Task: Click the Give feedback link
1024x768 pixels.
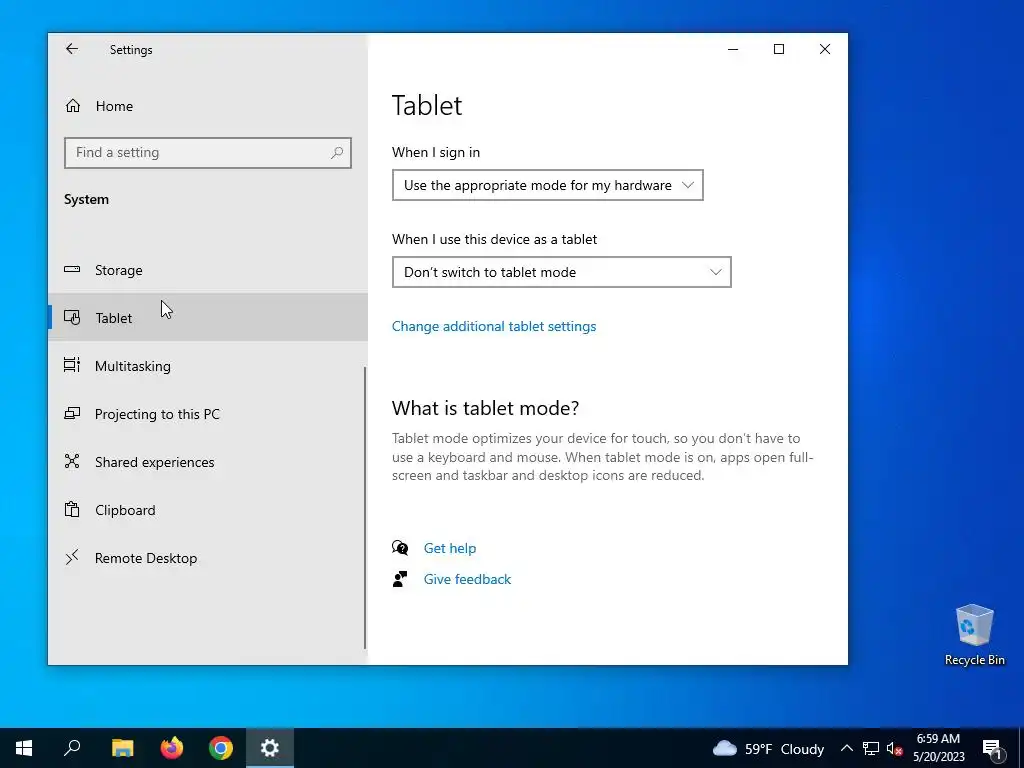Action: click(x=467, y=579)
